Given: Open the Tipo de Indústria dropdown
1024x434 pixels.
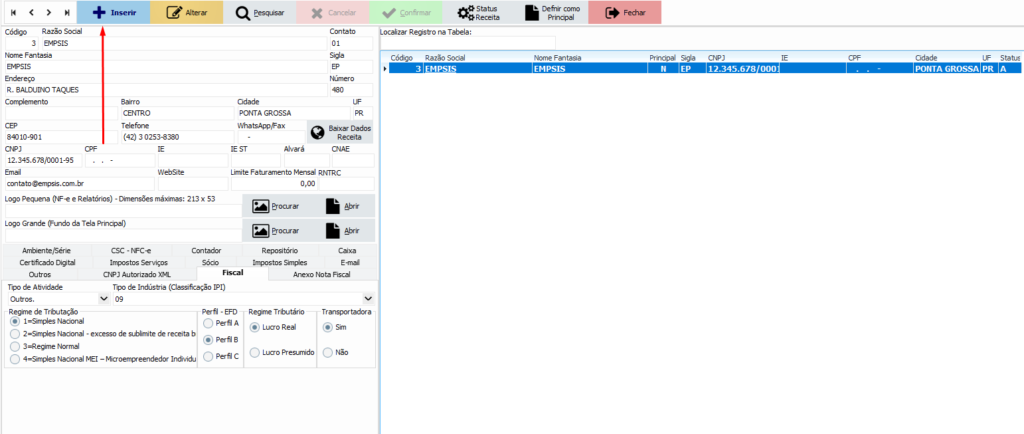Looking at the screenshot, I should pyautogui.click(x=368, y=298).
